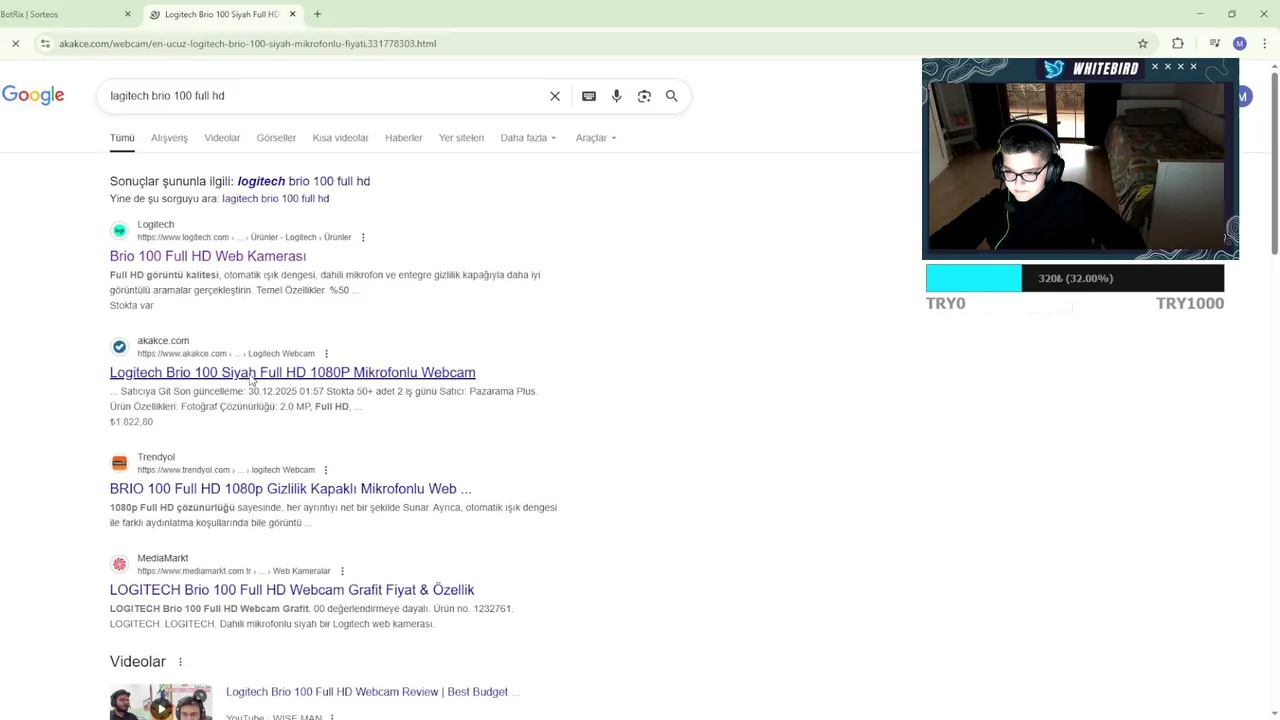Open Brio 100 Full HD Web Kamerası link

pyautogui.click(x=208, y=256)
